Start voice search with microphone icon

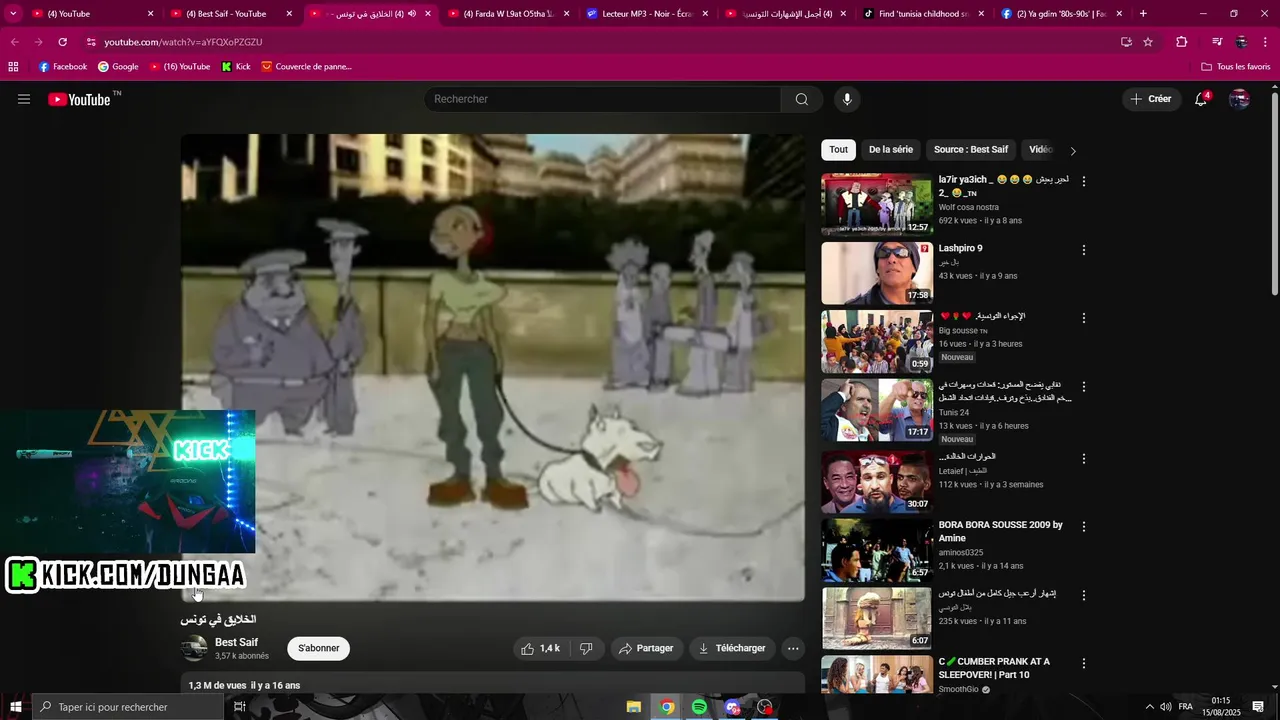(847, 99)
